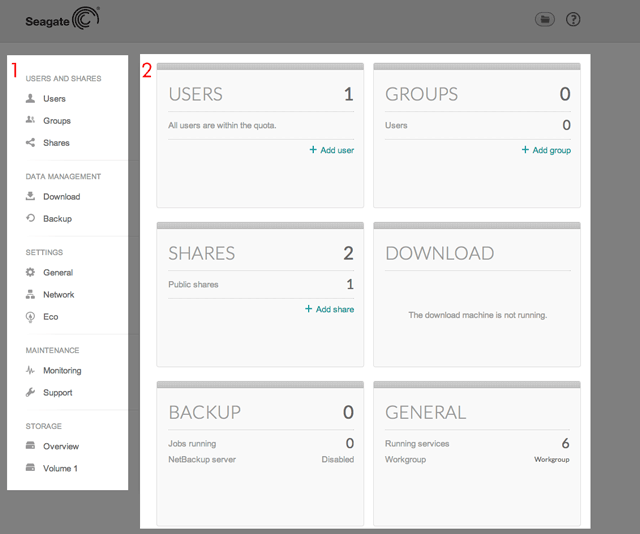Click the Download icon under Data Management
640x534 pixels.
31,197
